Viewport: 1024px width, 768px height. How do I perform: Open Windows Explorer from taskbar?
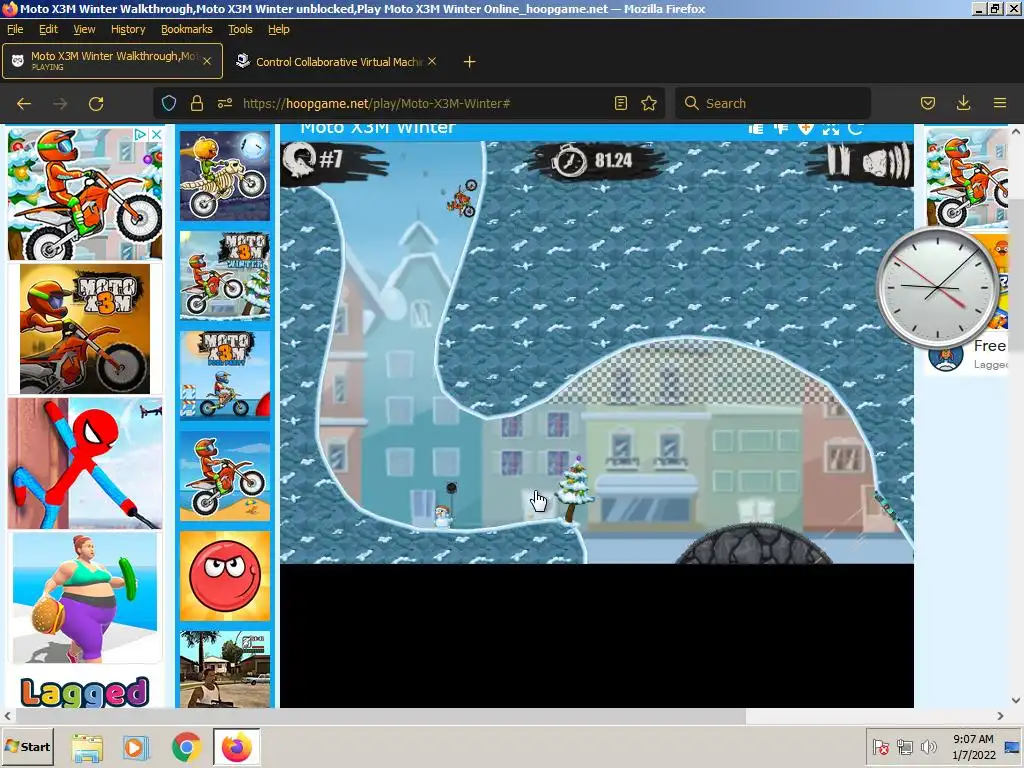(x=88, y=748)
